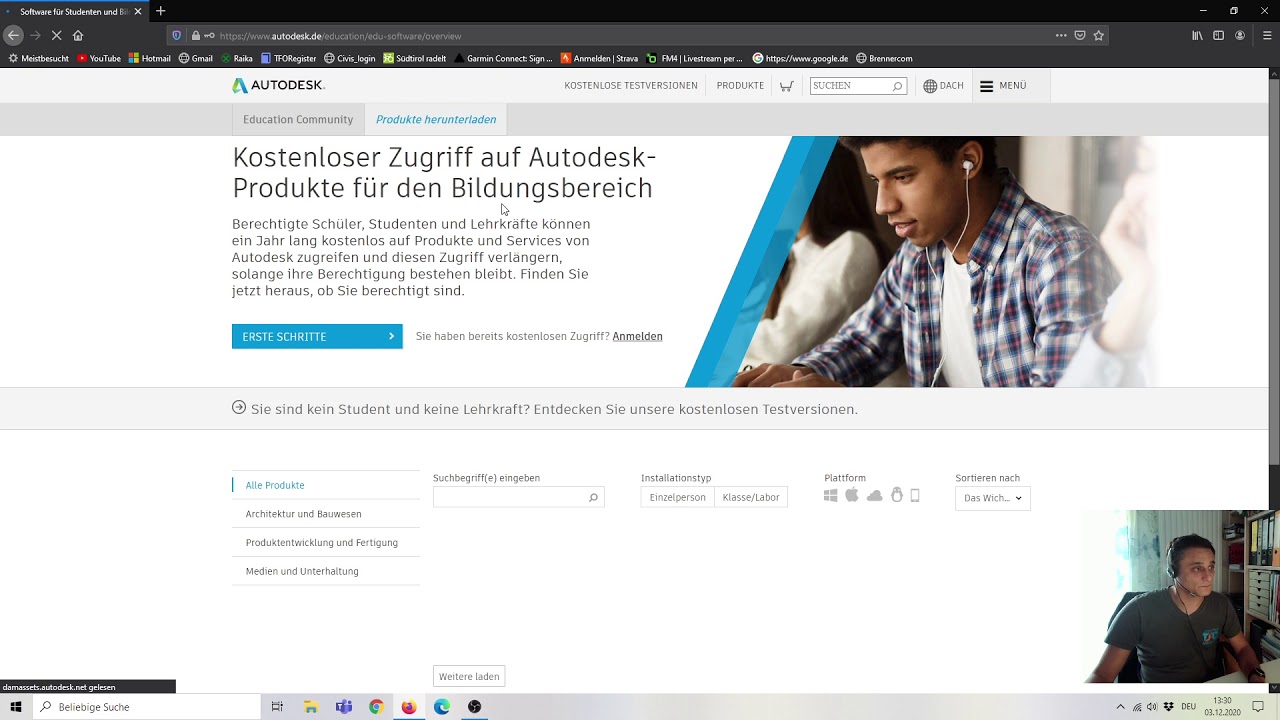Click the globe icon next to DACH
1280x720 pixels.
click(x=930, y=86)
